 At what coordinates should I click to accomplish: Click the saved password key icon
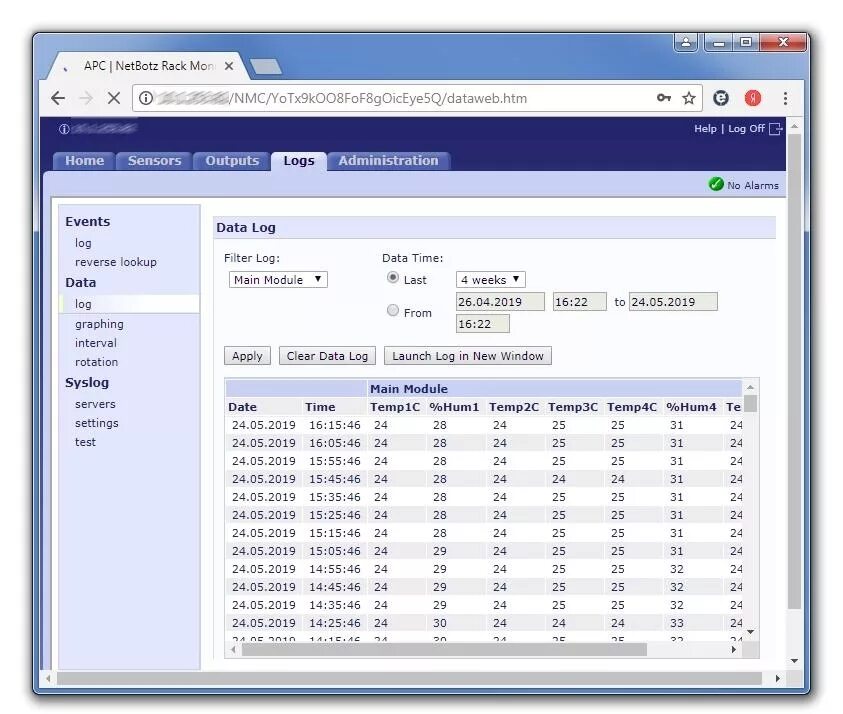[x=664, y=98]
